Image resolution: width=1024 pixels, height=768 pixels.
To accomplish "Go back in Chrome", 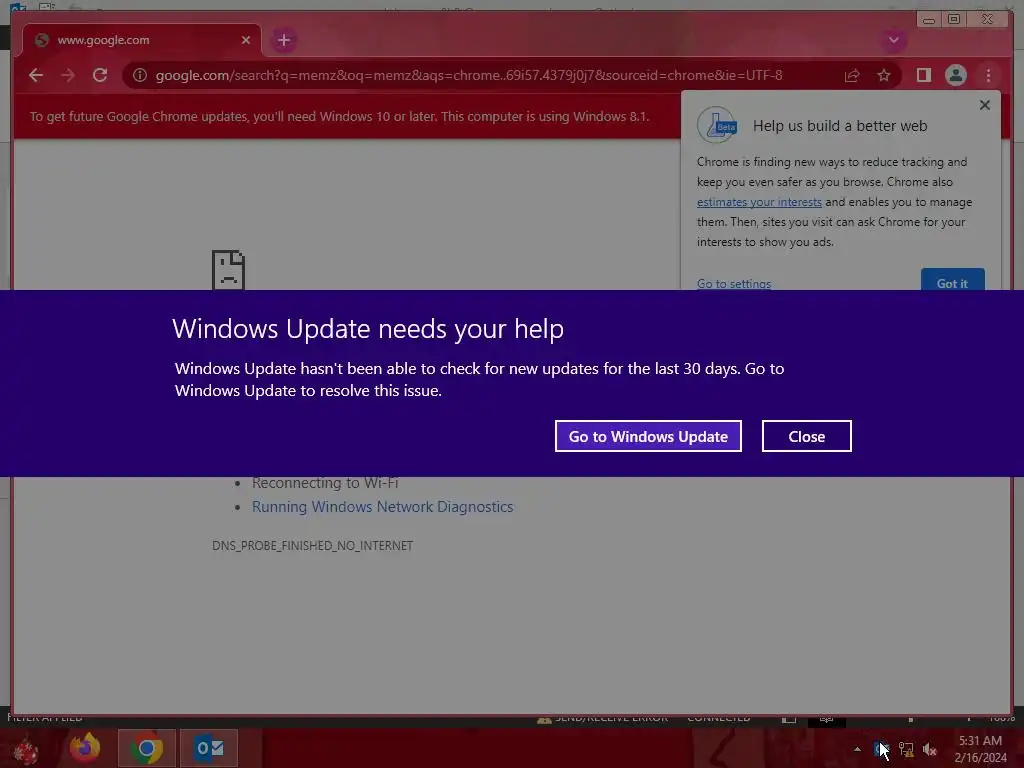I will [x=36, y=75].
